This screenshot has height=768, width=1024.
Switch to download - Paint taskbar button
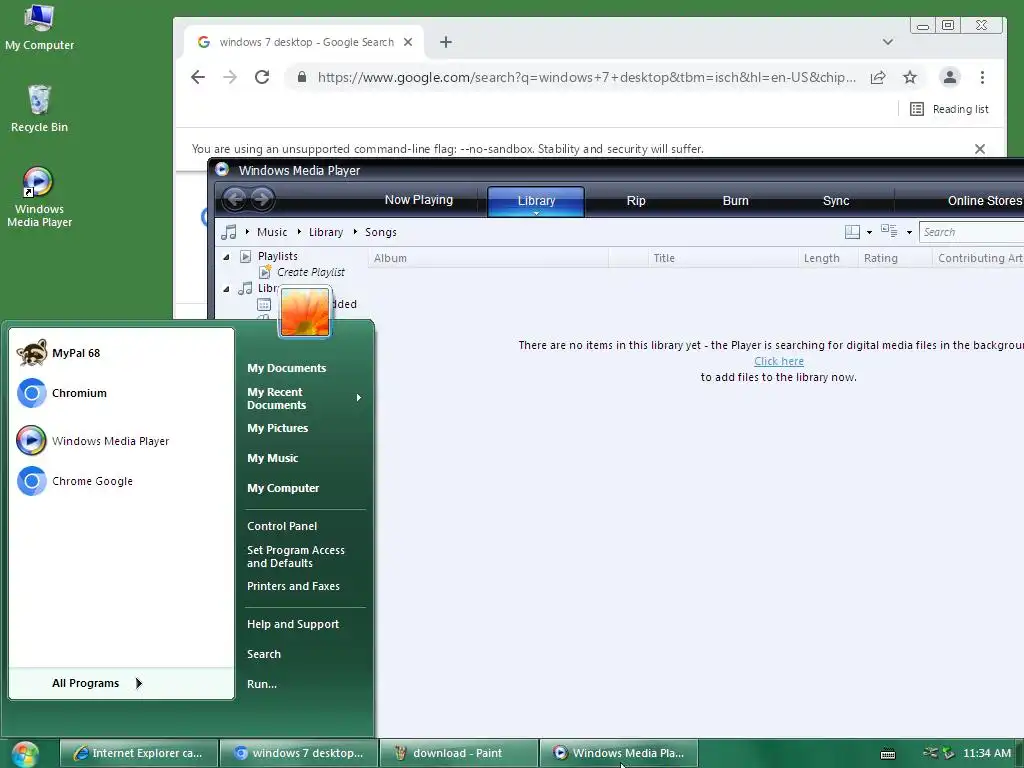(x=458, y=753)
